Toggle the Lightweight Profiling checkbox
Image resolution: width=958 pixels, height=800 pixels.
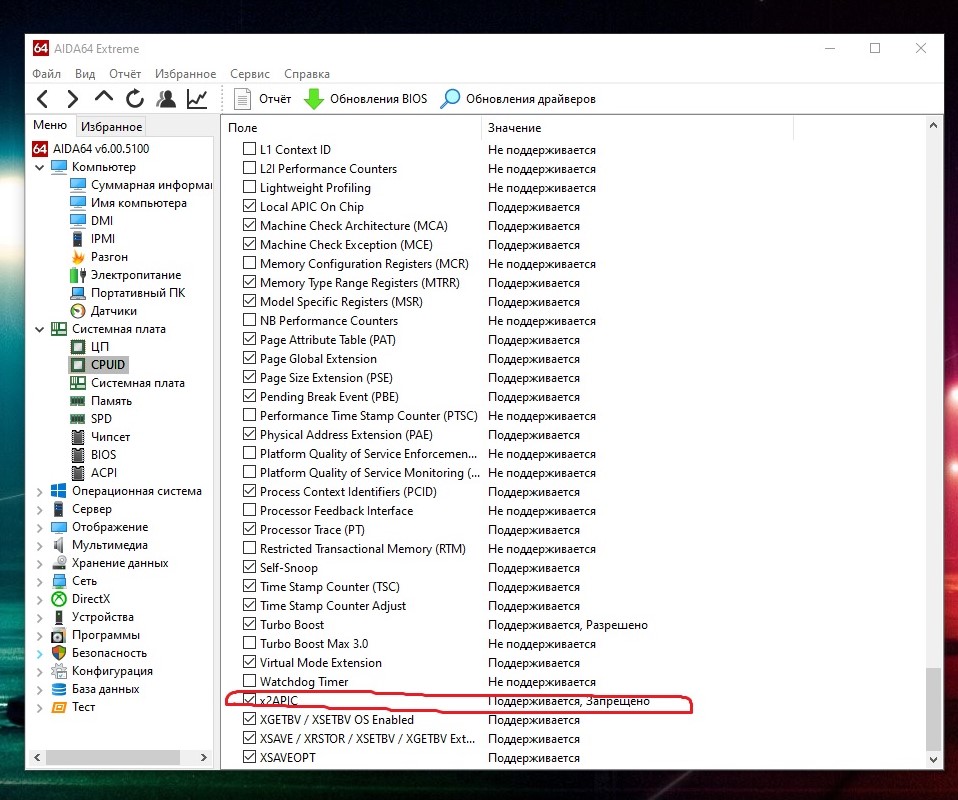pyautogui.click(x=249, y=186)
